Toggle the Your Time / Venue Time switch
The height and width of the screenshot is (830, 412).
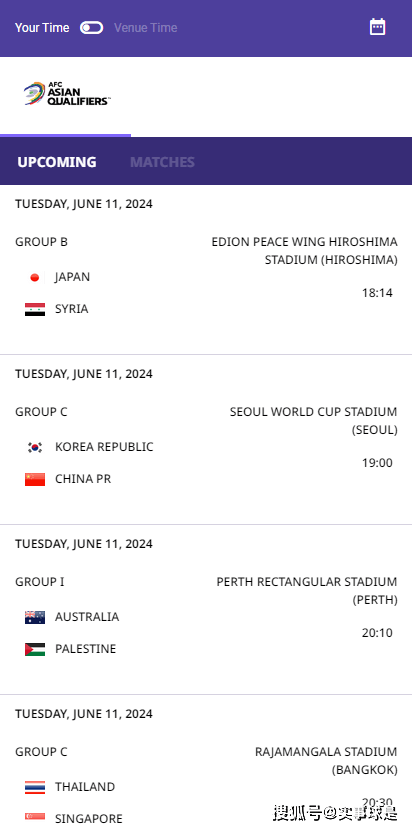[x=92, y=28]
